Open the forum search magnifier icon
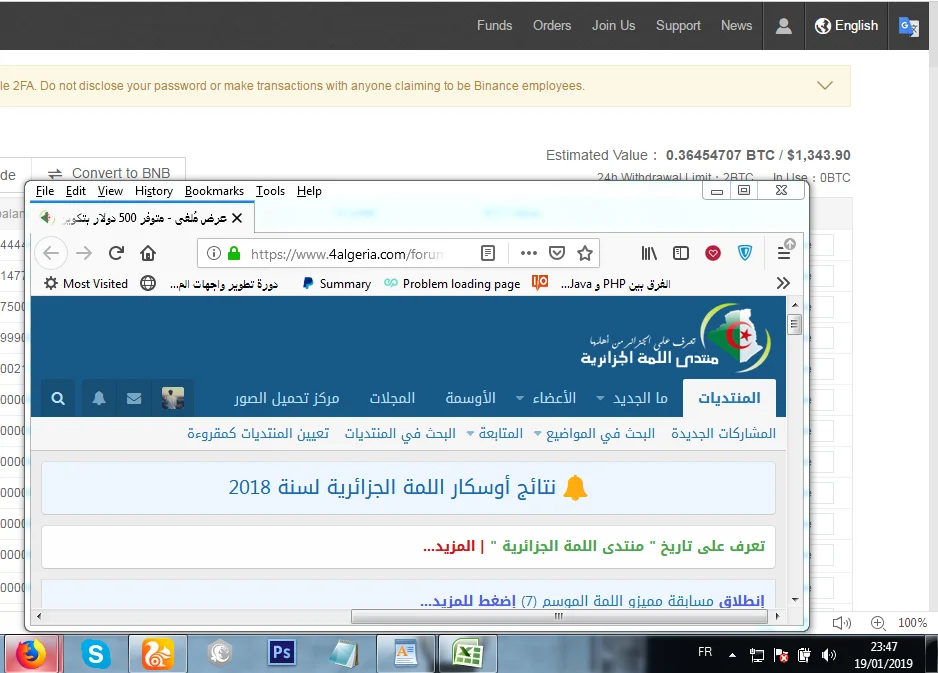 [58, 398]
